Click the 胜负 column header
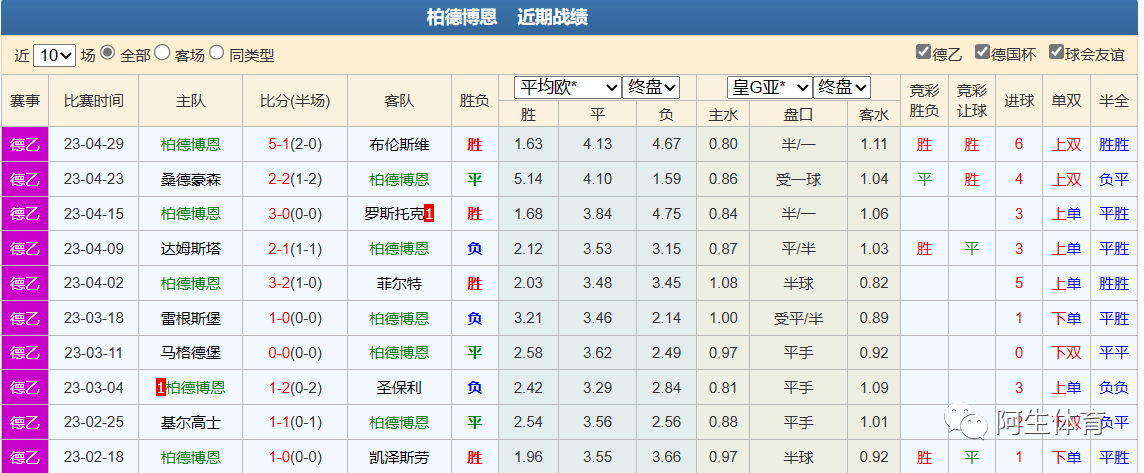The image size is (1144, 473). [x=474, y=101]
